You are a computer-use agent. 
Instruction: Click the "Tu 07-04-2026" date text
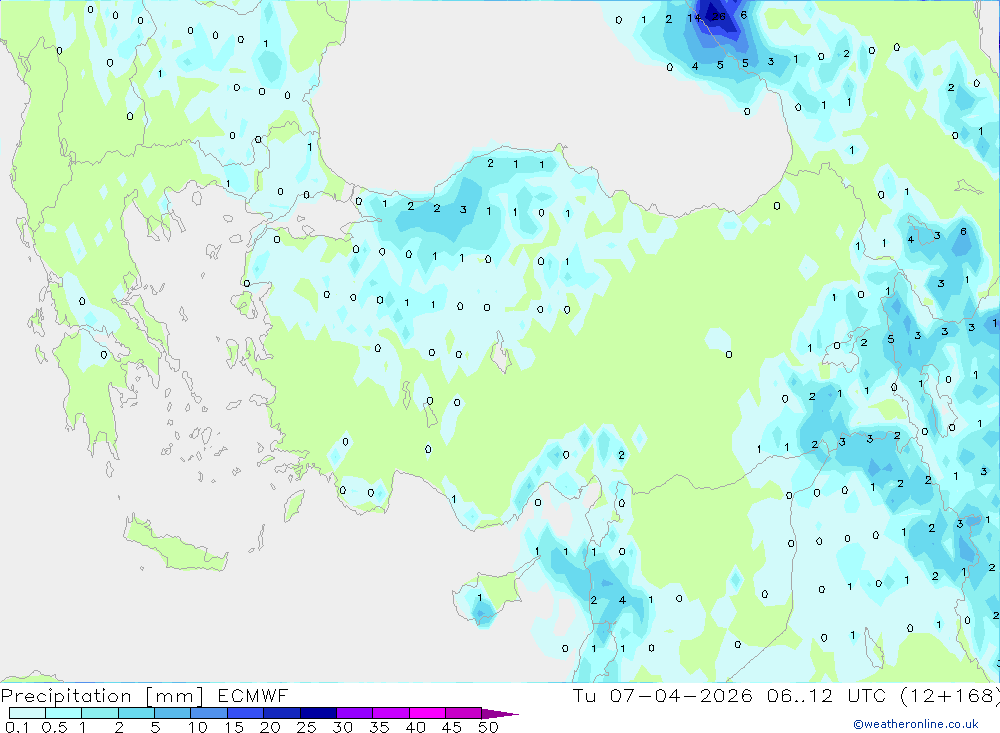[662, 695]
